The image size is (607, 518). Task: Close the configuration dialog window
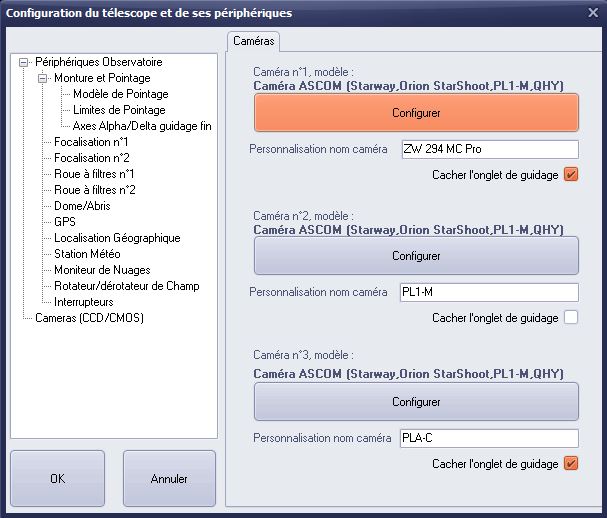pos(593,13)
